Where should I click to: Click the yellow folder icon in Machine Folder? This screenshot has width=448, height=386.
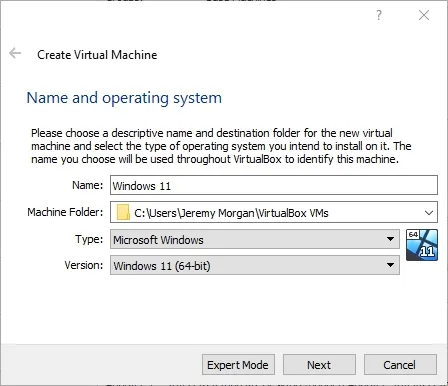pyautogui.click(x=123, y=212)
